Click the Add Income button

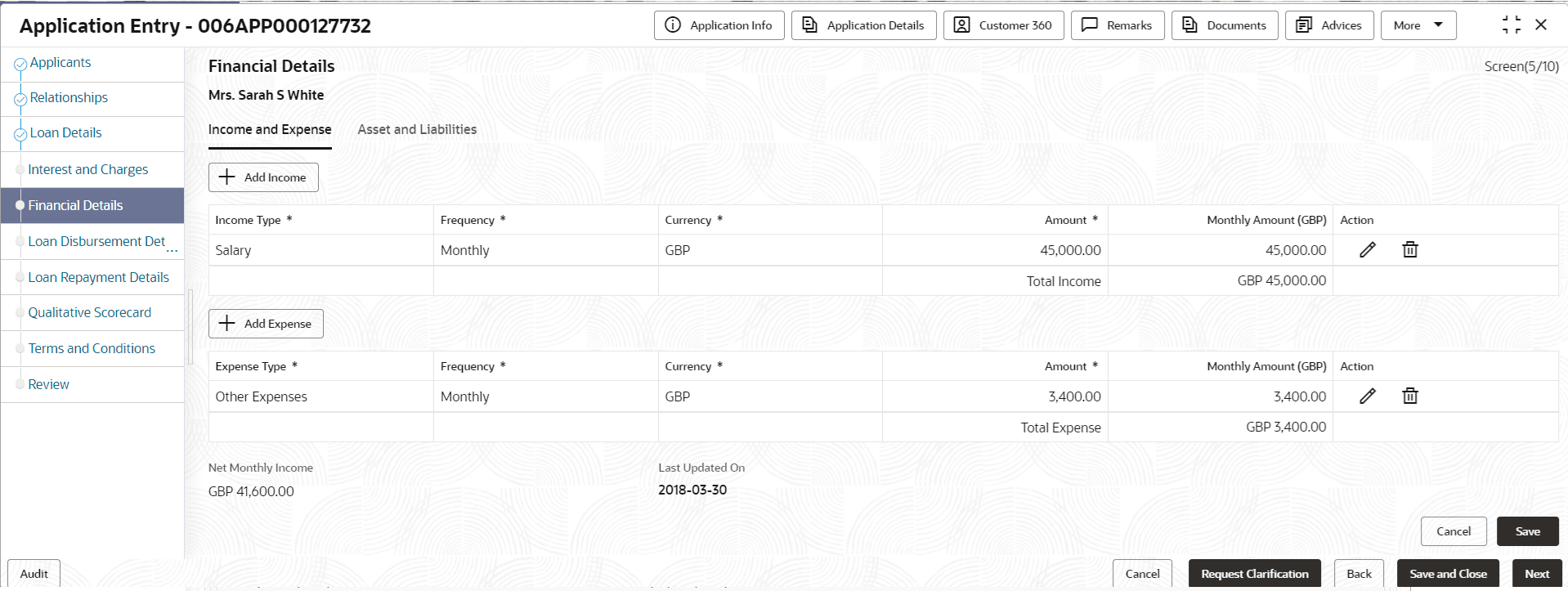tap(263, 177)
